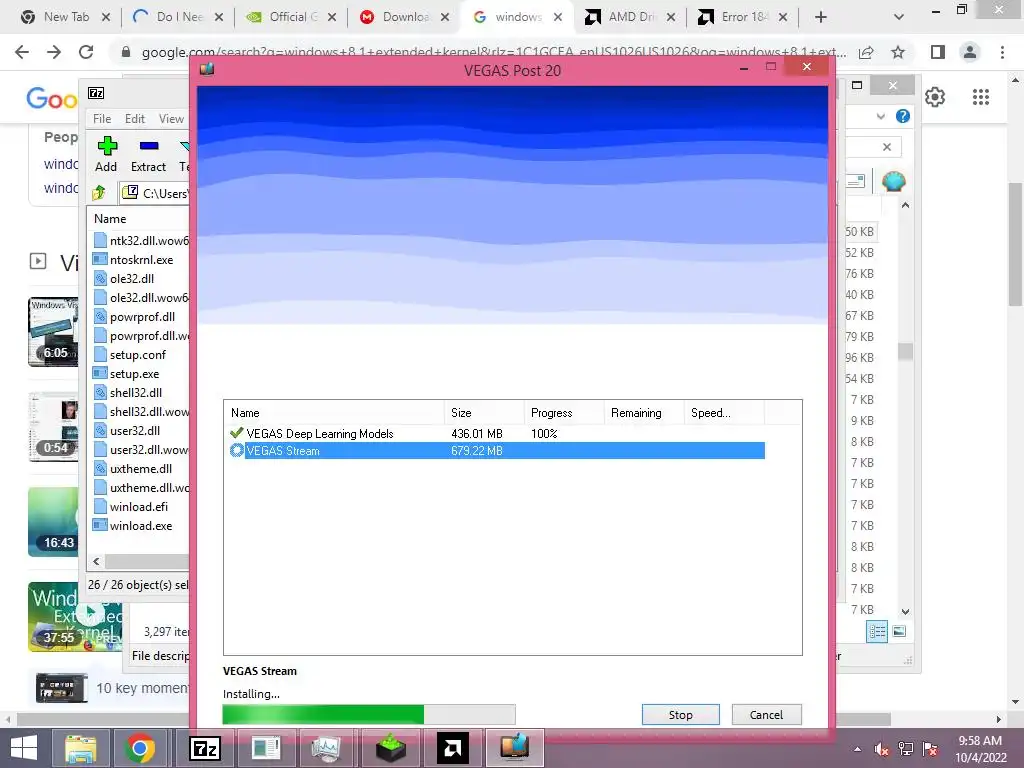Click the Progress column header
The height and width of the screenshot is (768, 1024).
564,413
